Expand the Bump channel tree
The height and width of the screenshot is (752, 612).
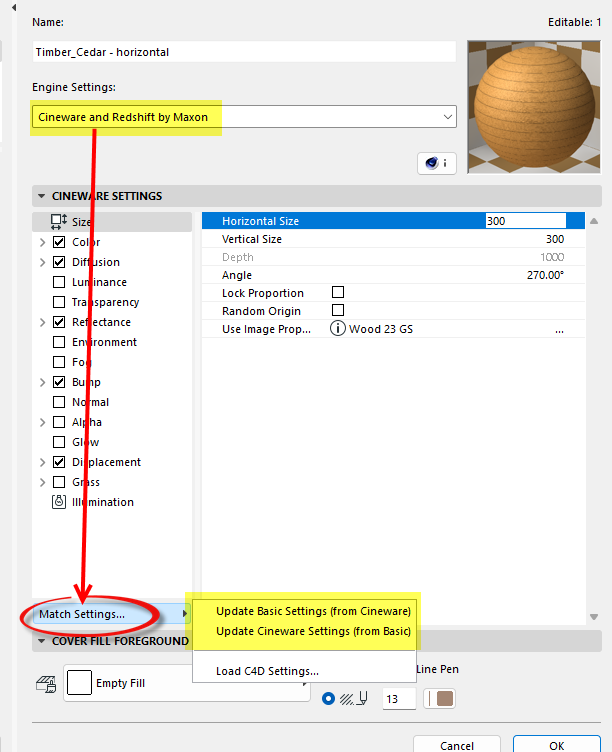(x=42, y=382)
